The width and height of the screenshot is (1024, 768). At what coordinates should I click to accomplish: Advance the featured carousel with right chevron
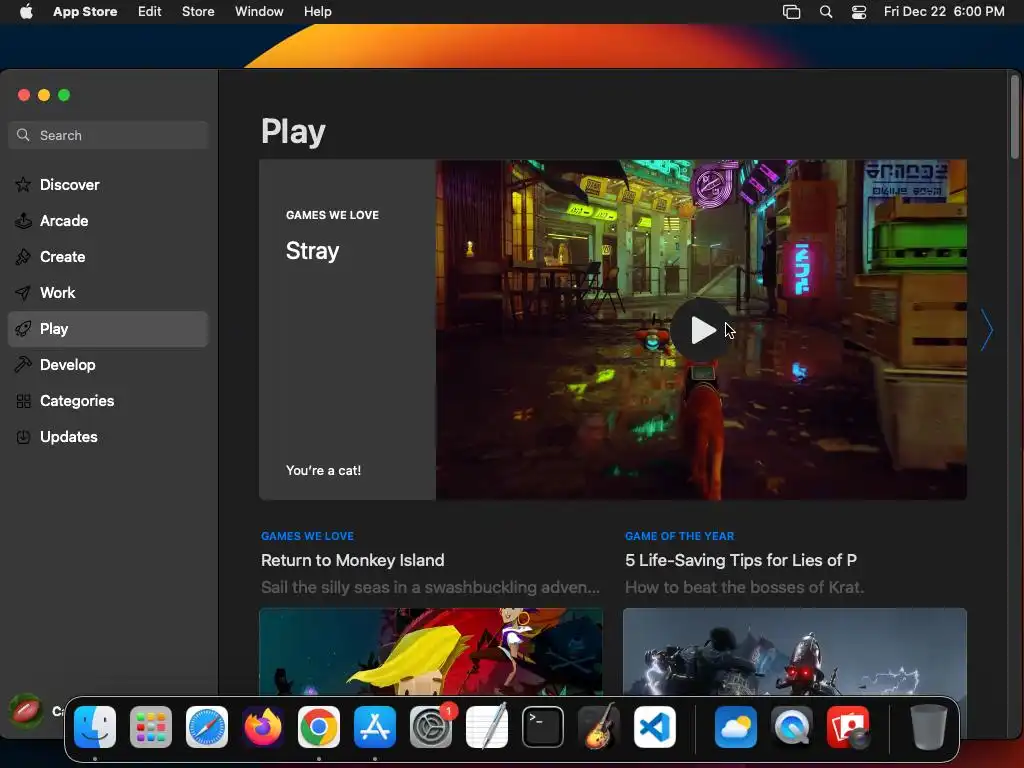coord(986,330)
